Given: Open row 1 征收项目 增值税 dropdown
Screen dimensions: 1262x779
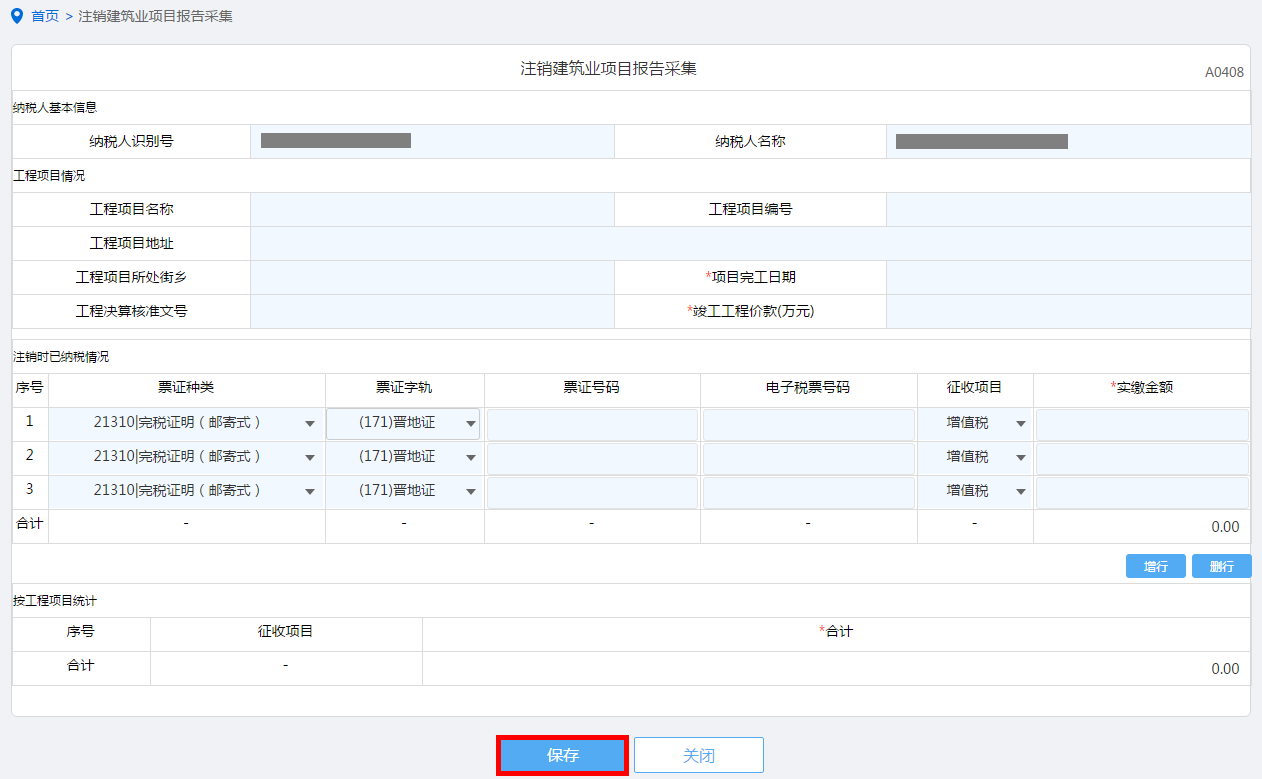Looking at the screenshot, I should click(x=975, y=424).
